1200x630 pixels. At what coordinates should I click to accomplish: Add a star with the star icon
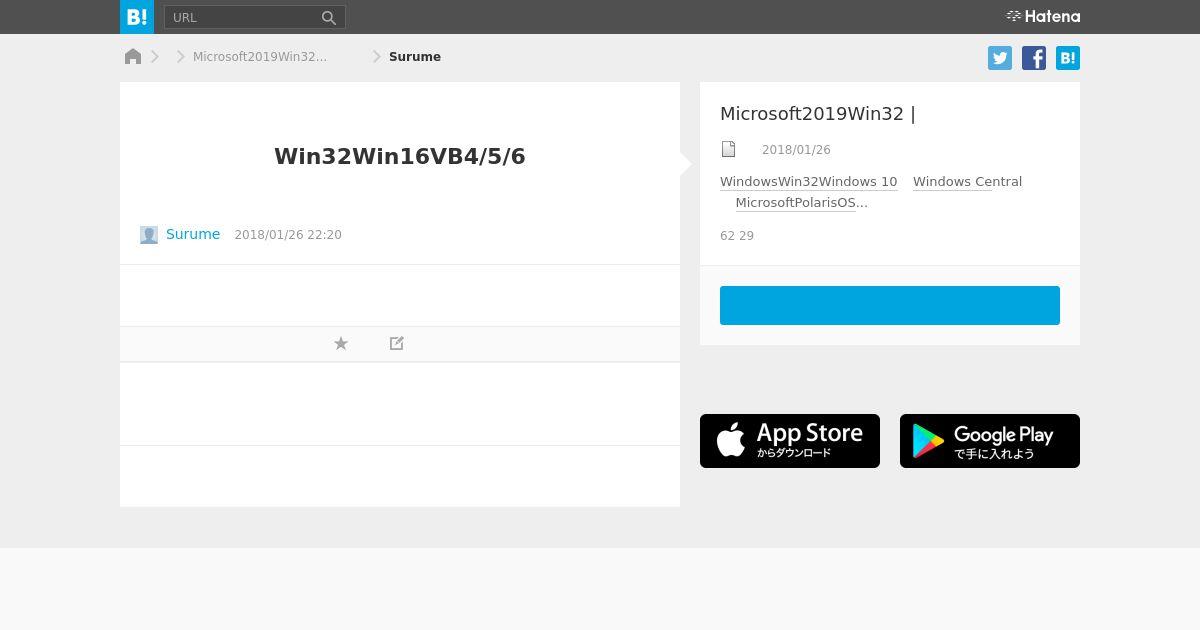(x=341, y=343)
